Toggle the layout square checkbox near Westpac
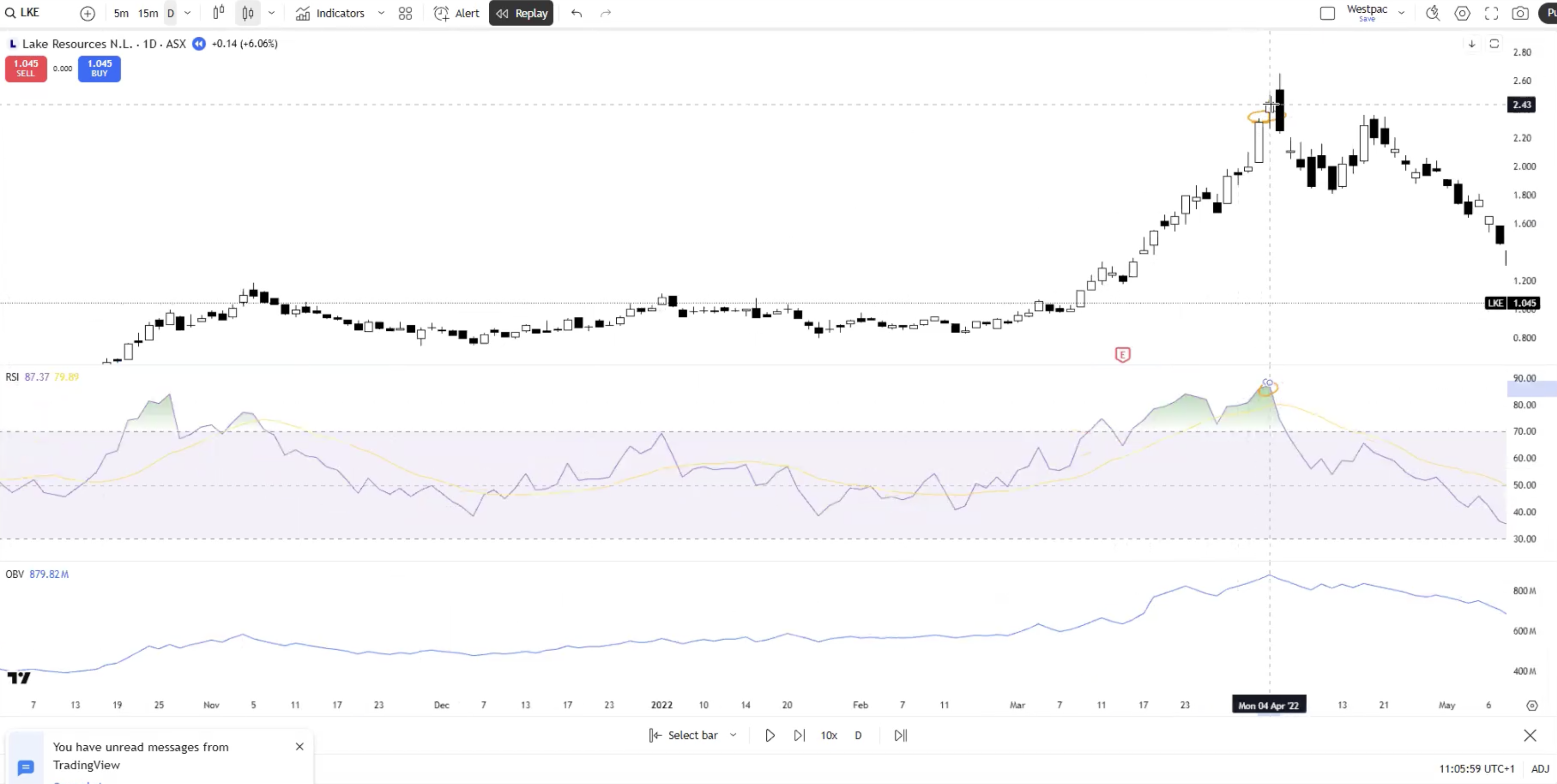The image size is (1557, 784). click(x=1327, y=13)
